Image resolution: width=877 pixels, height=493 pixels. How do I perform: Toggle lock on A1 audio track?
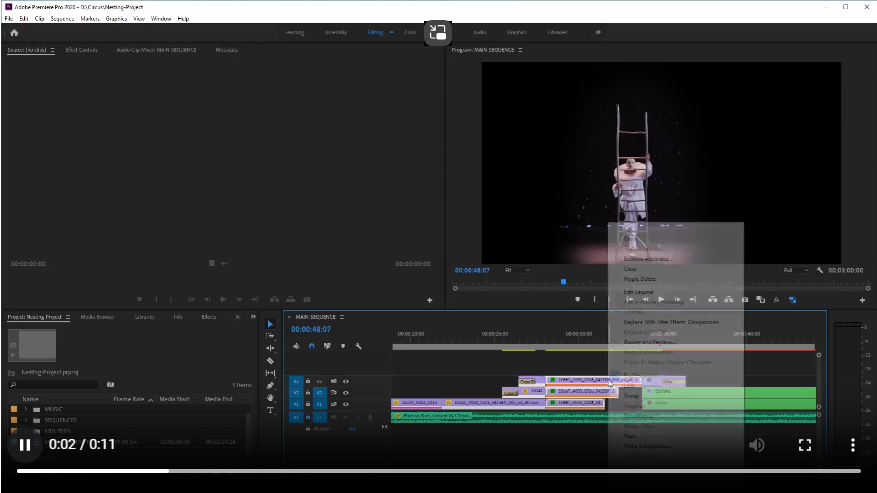click(308, 417)
